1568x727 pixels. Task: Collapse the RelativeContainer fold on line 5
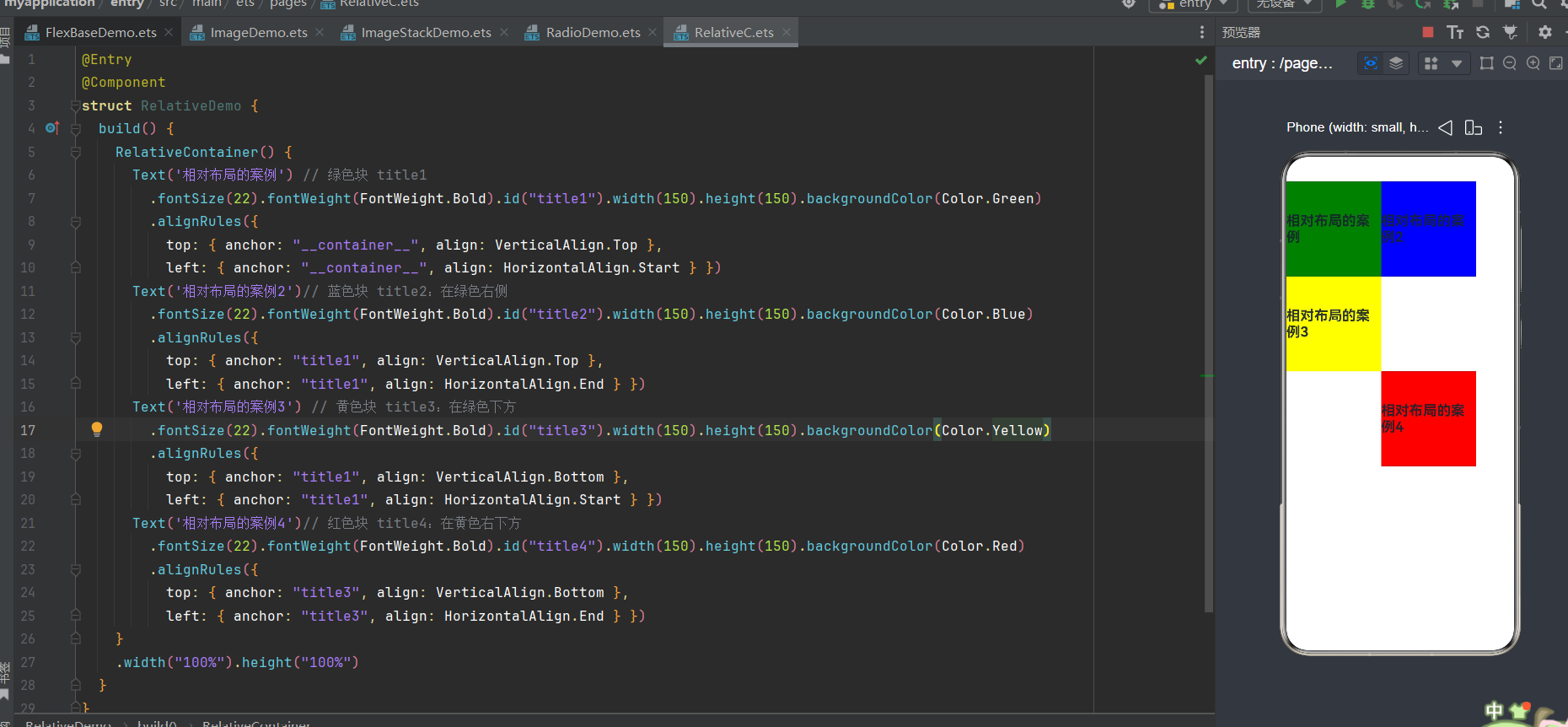coord(76,153)
